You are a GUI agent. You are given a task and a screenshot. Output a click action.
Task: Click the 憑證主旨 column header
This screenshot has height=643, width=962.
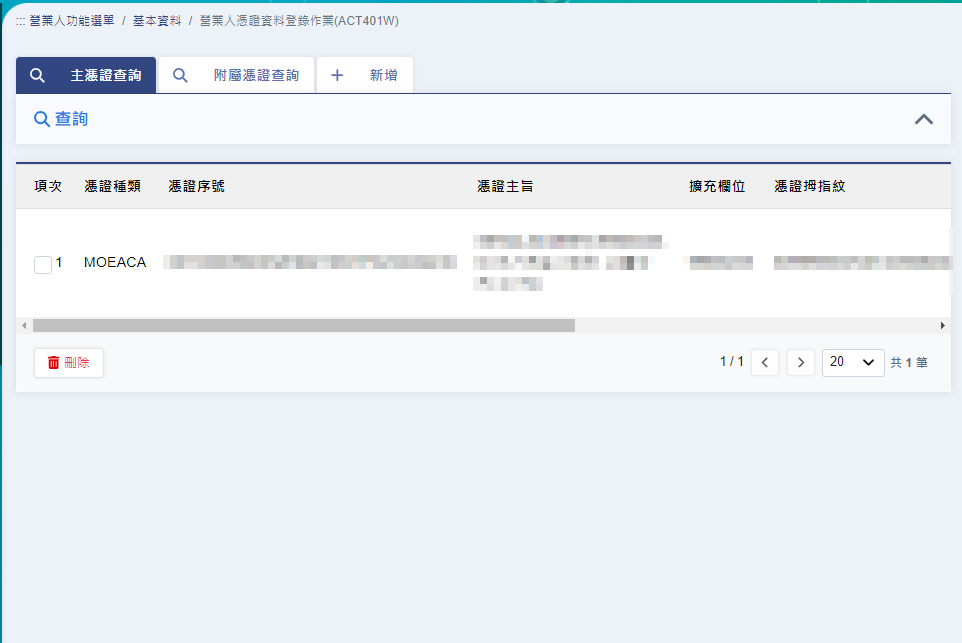click(506, 186)
